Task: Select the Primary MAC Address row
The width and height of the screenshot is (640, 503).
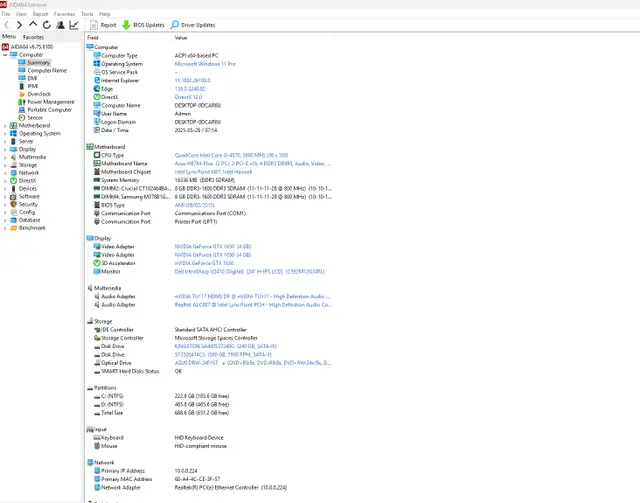Action: click(x=210, y=479)
